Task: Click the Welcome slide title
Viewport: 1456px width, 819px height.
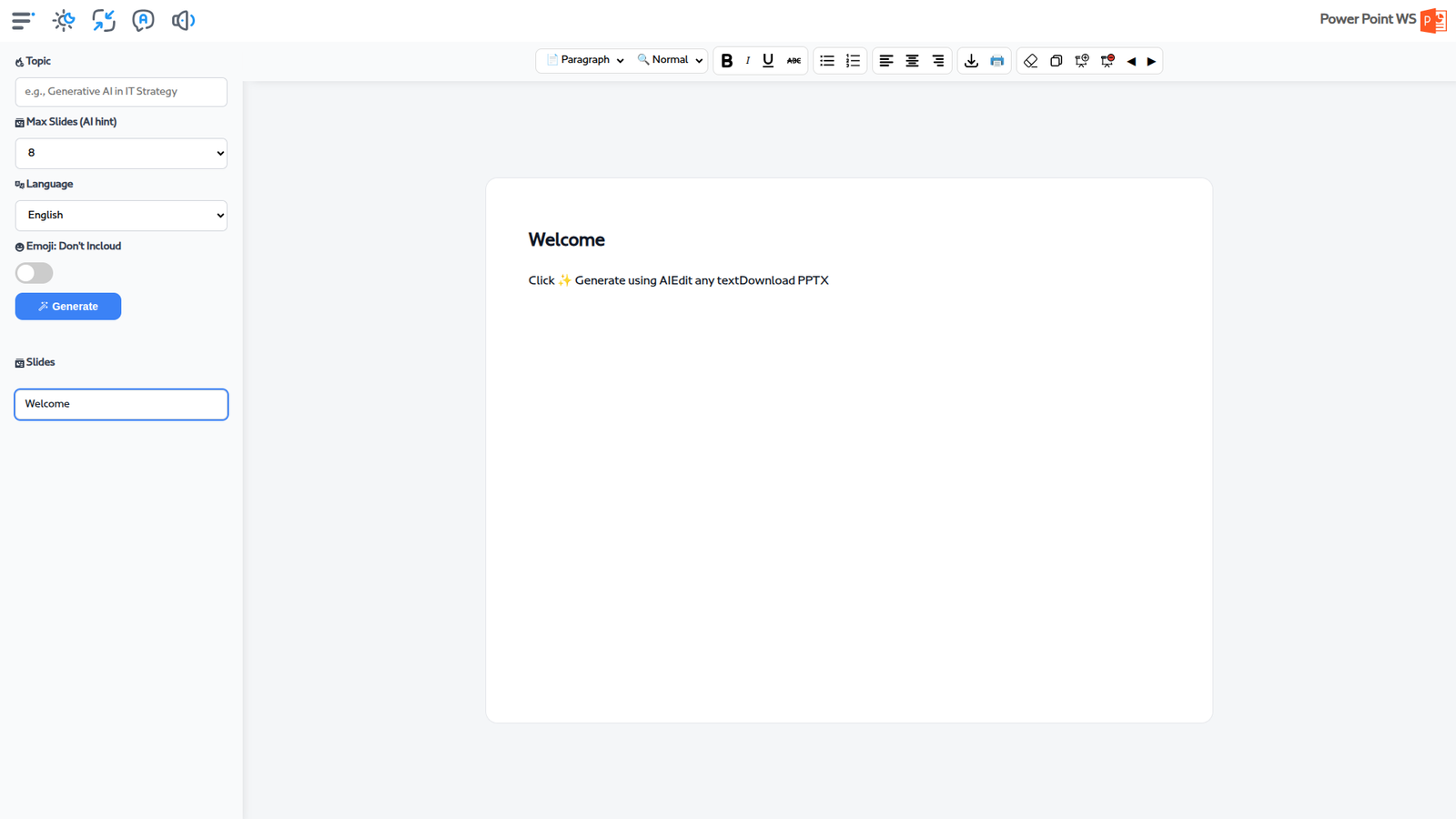Action: (x=567, y=239)
